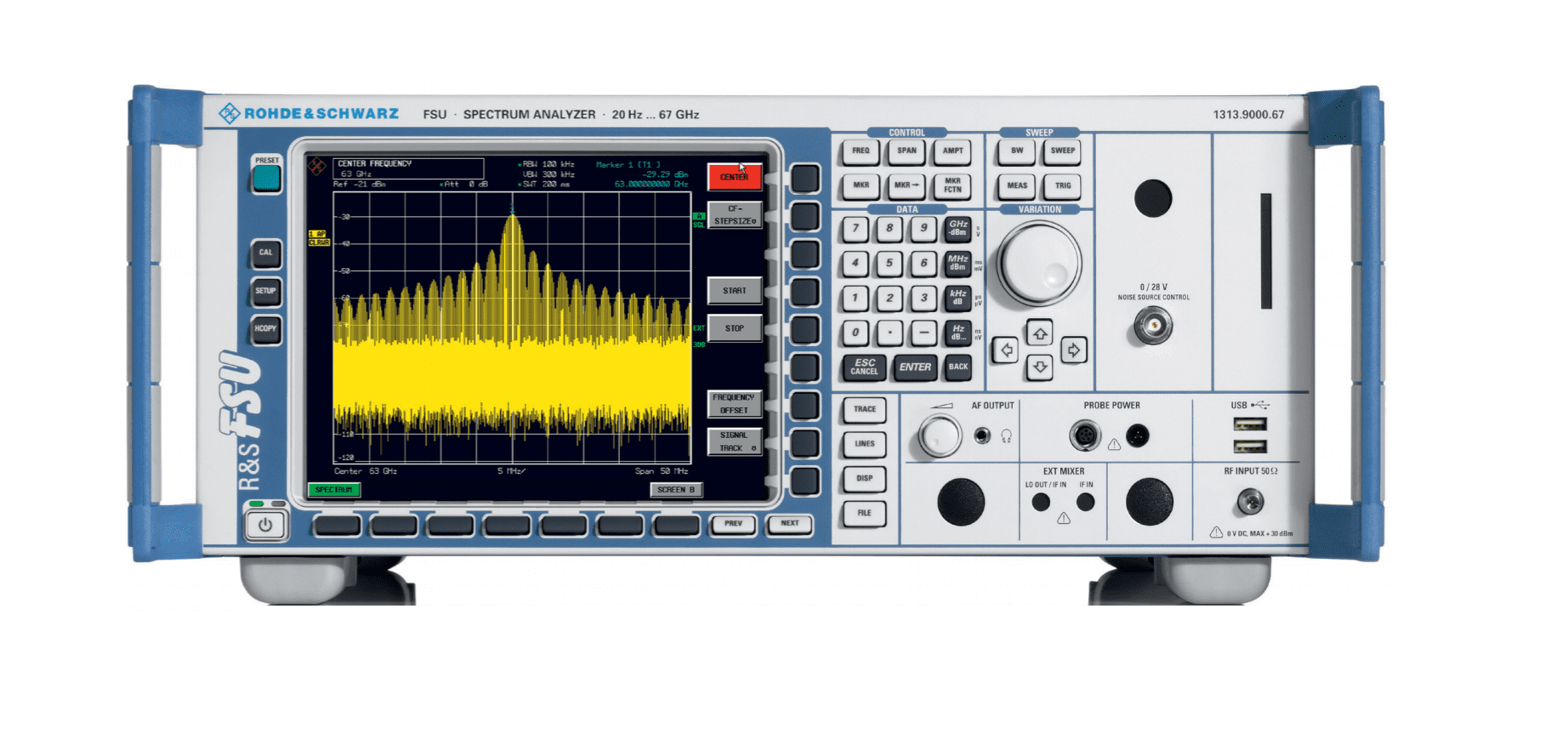Click the hardware key beside the CENTER softkey
Screen dimensions: 1568x734
click(805, 179)
